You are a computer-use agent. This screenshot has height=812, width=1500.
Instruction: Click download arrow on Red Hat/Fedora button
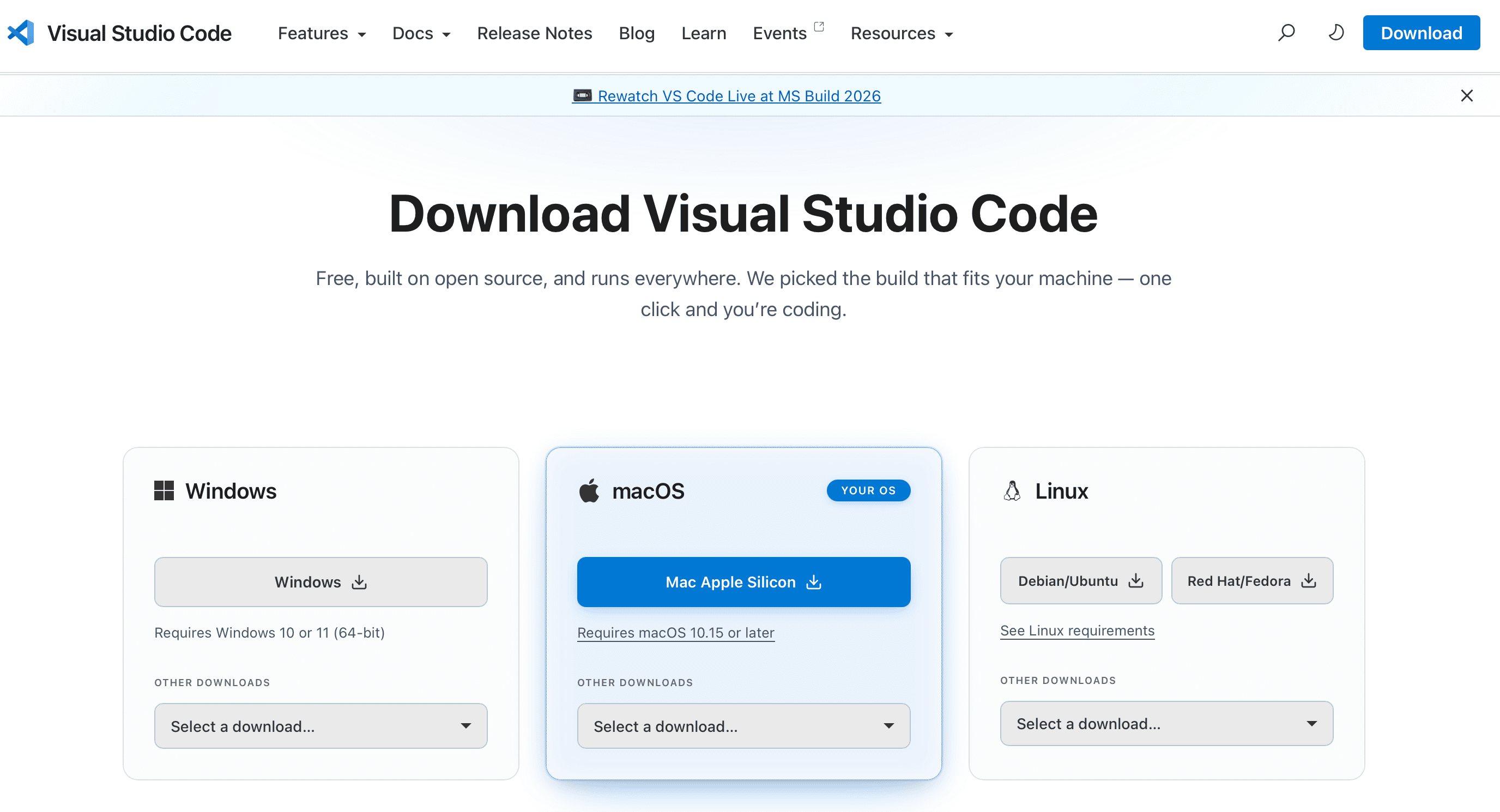[1309, 580]
